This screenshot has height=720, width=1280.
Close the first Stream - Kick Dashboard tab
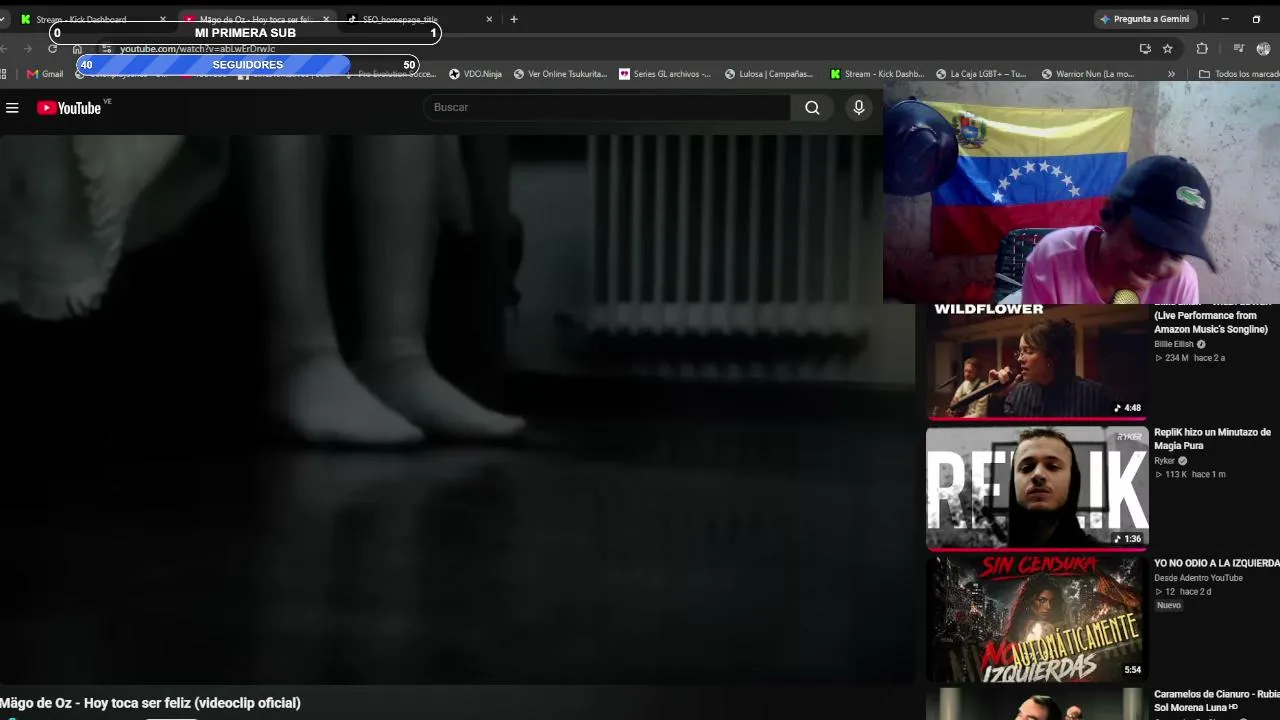(163, 19)
